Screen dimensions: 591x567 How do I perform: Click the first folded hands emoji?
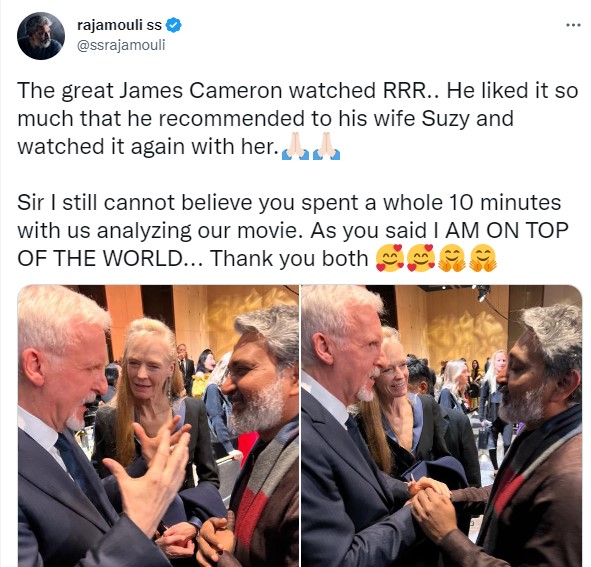[296, 146]
